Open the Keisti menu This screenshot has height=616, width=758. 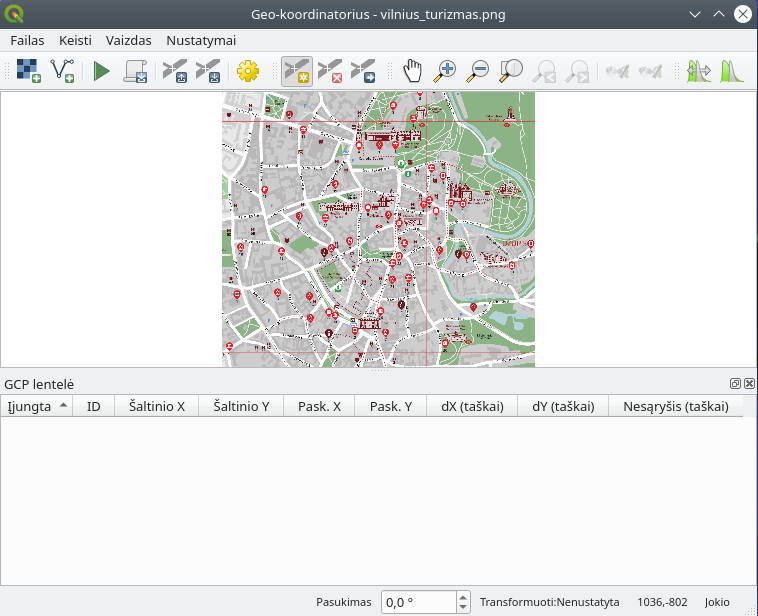pyautogui.click(x=75, y=41)
